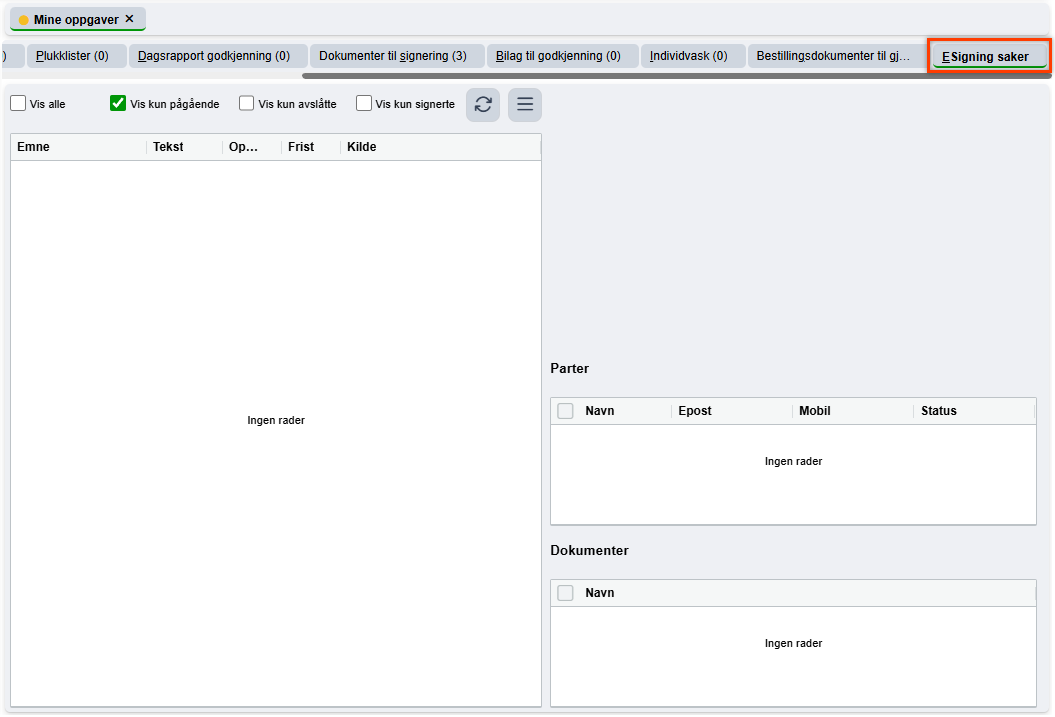The height and width of the screenshot is (717, 1055).
Task: Sort Parter by Status column
Action: click(x=974, y=411)
